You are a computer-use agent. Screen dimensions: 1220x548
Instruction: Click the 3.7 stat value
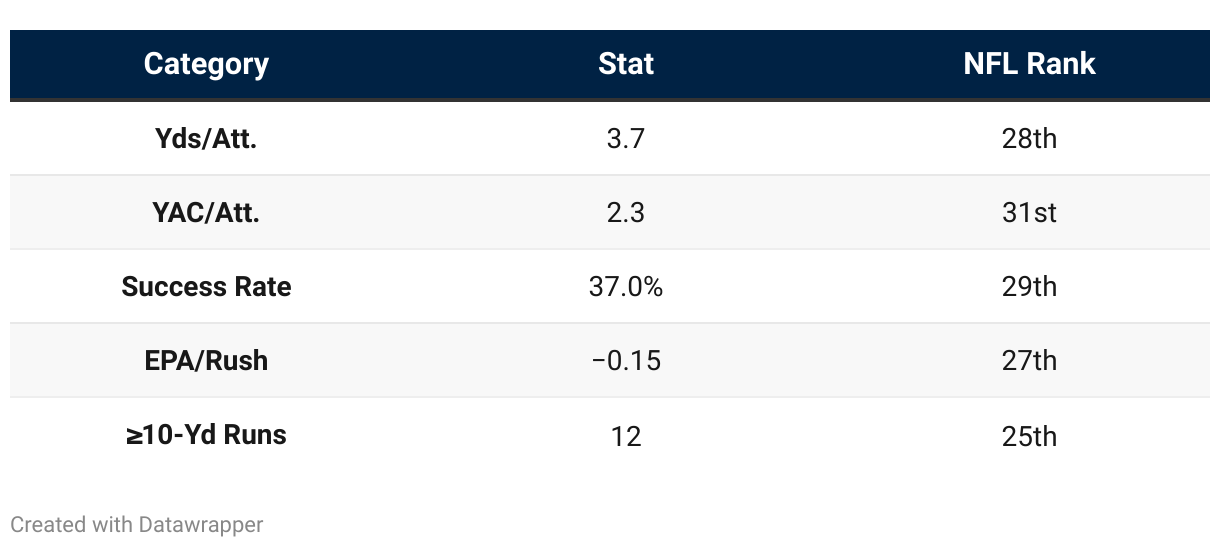coord(626,138)
